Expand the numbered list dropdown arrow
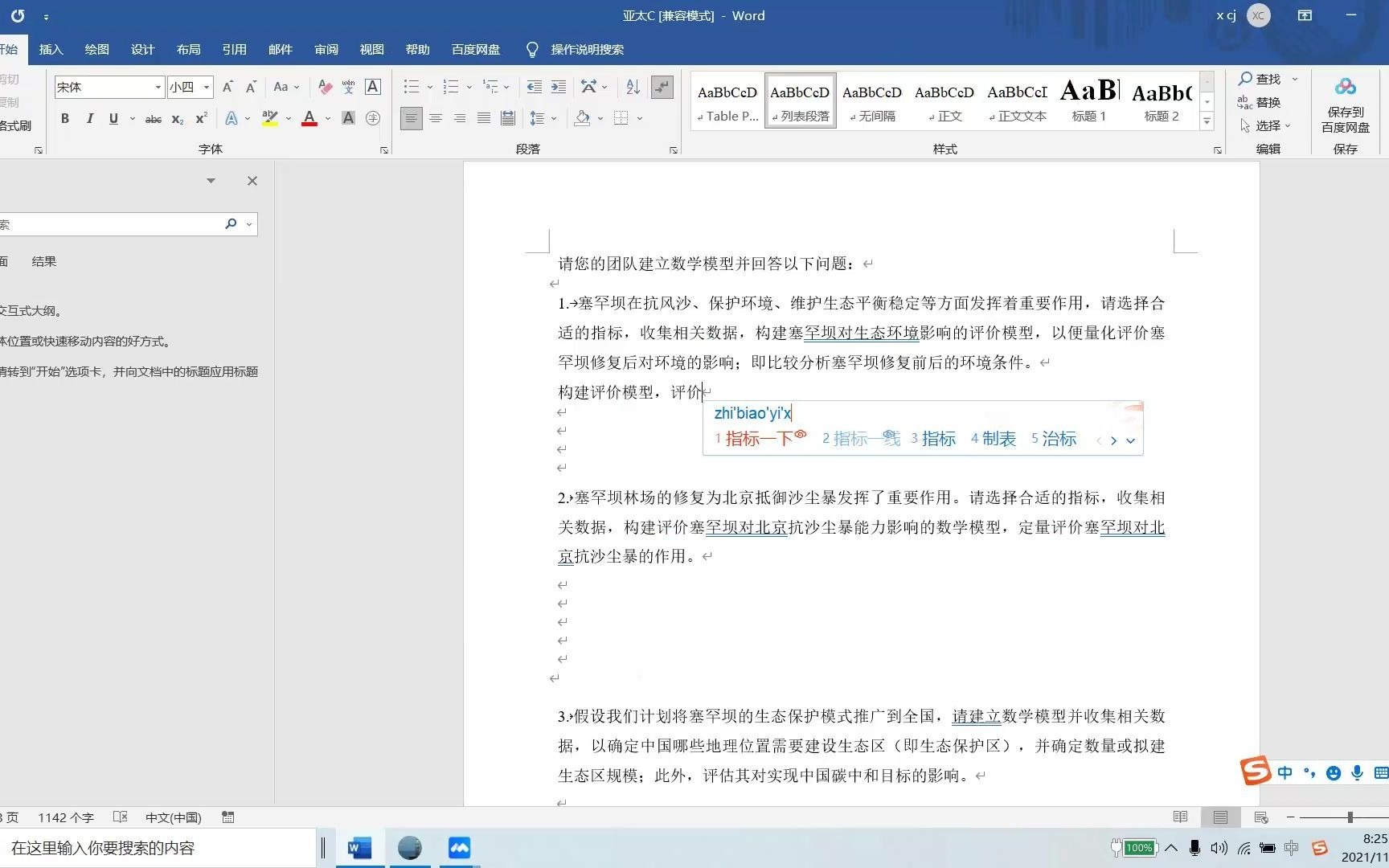 coord(469,87)
